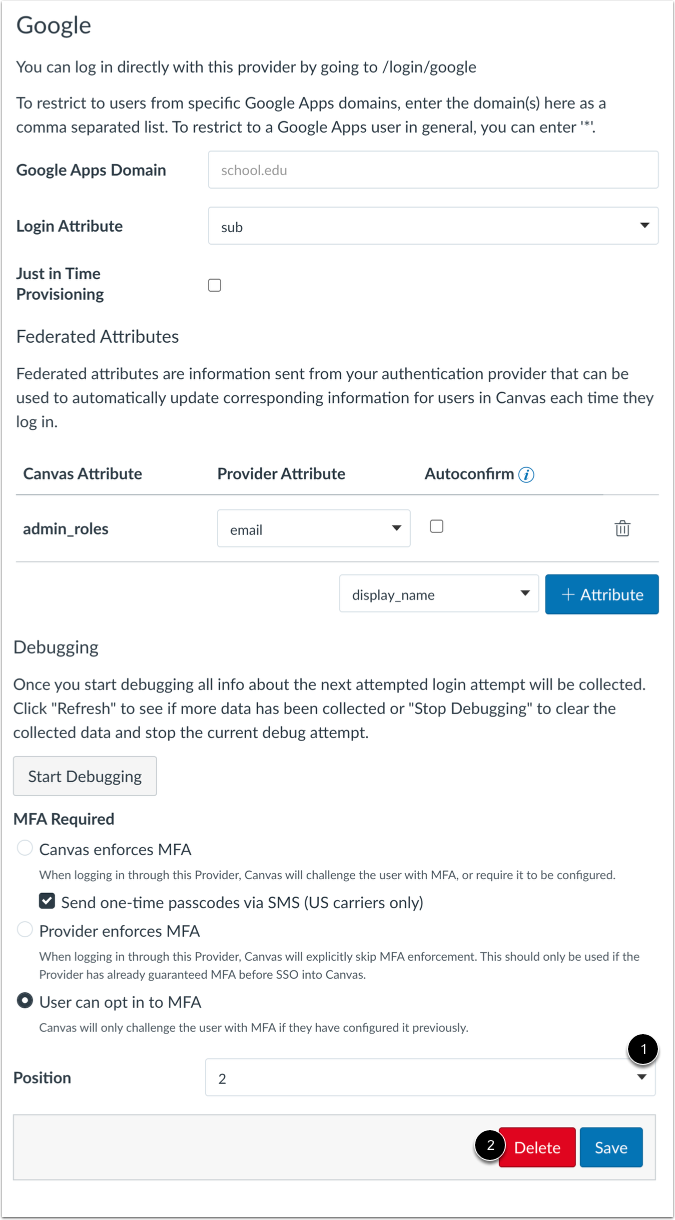Image resolution: width=675 pixels, height=1220 pixels.
Task: Enable Just in Time Provisioning
Action: click(214, 285)
